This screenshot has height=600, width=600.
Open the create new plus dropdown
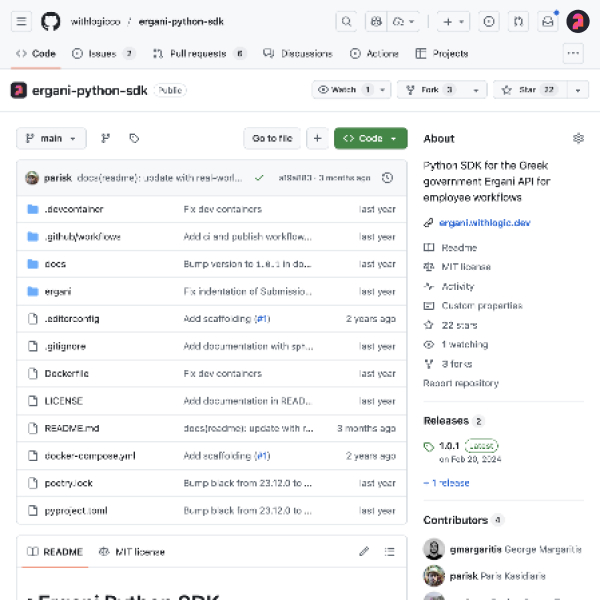tap(453, 21)
